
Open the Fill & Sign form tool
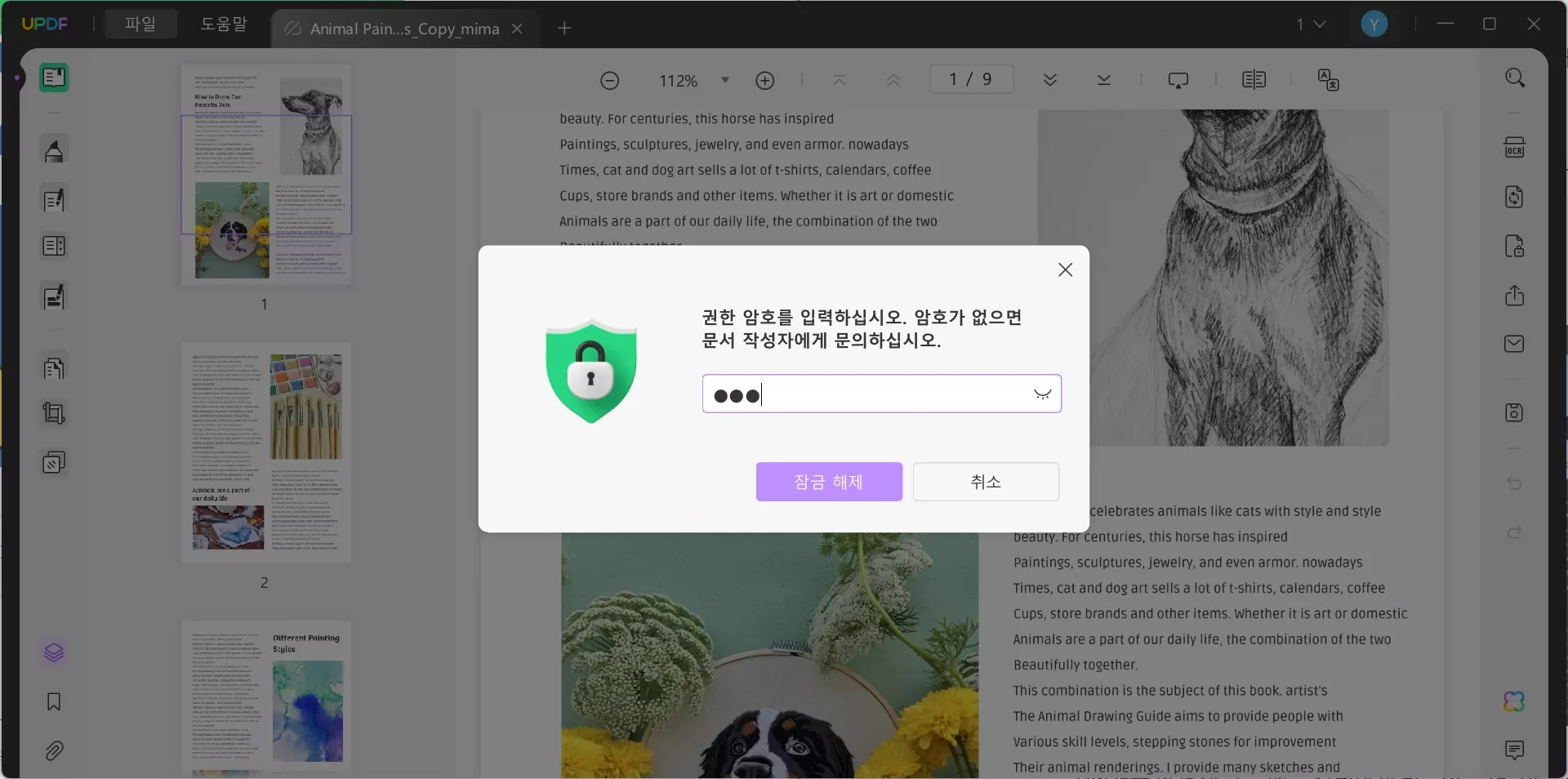tap(54, 297)
